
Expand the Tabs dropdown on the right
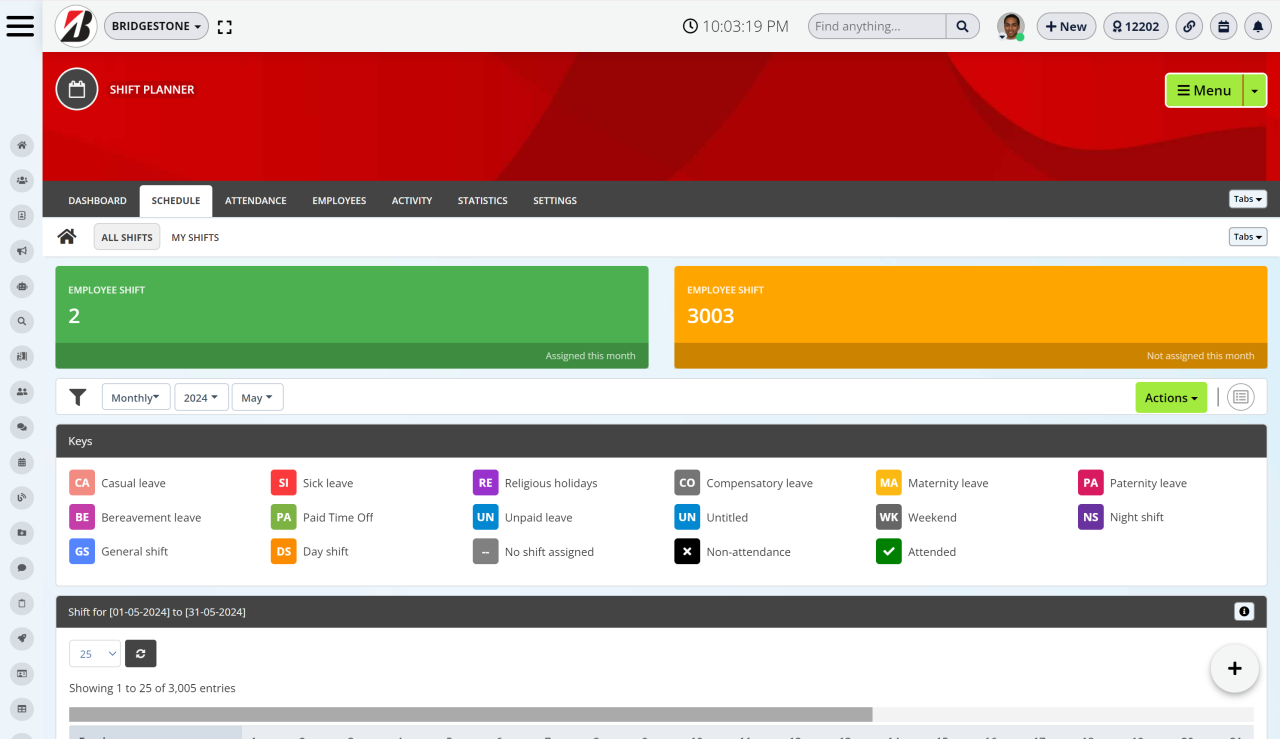tap(1248, 199)
